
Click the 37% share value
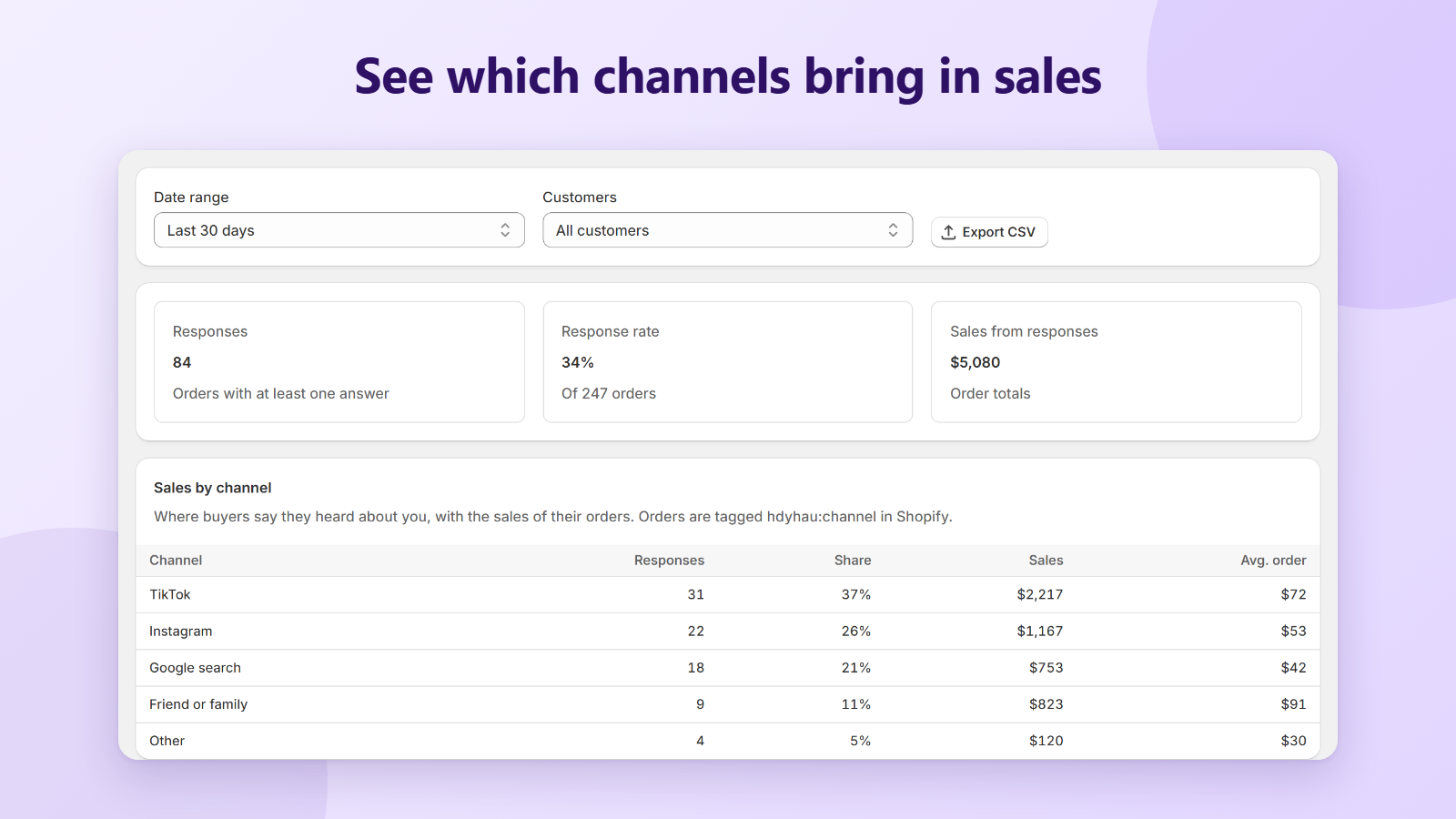click(856, 594)
